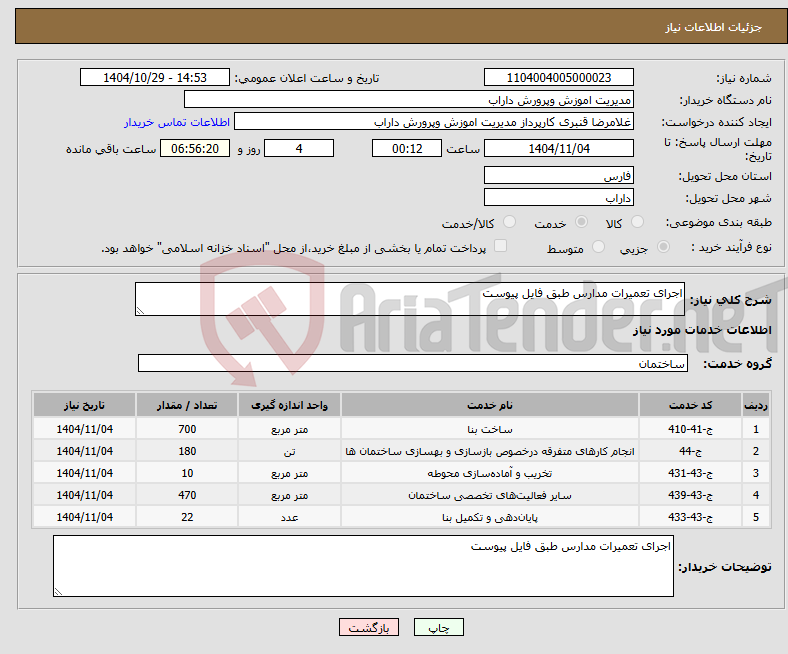Select the جزیی purchase type radio
The width and height of the screenshot is (788, 654).
[x=663, y=247]
